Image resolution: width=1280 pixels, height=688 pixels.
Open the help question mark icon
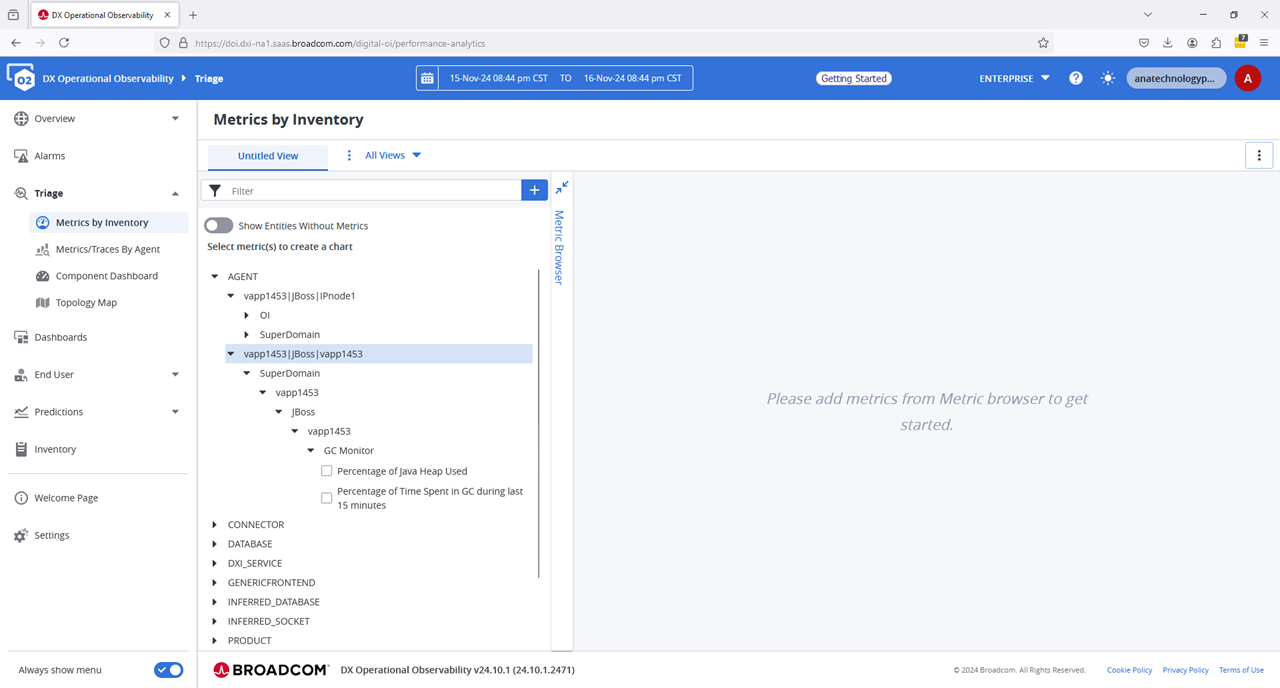click(x=1076, y=78)
